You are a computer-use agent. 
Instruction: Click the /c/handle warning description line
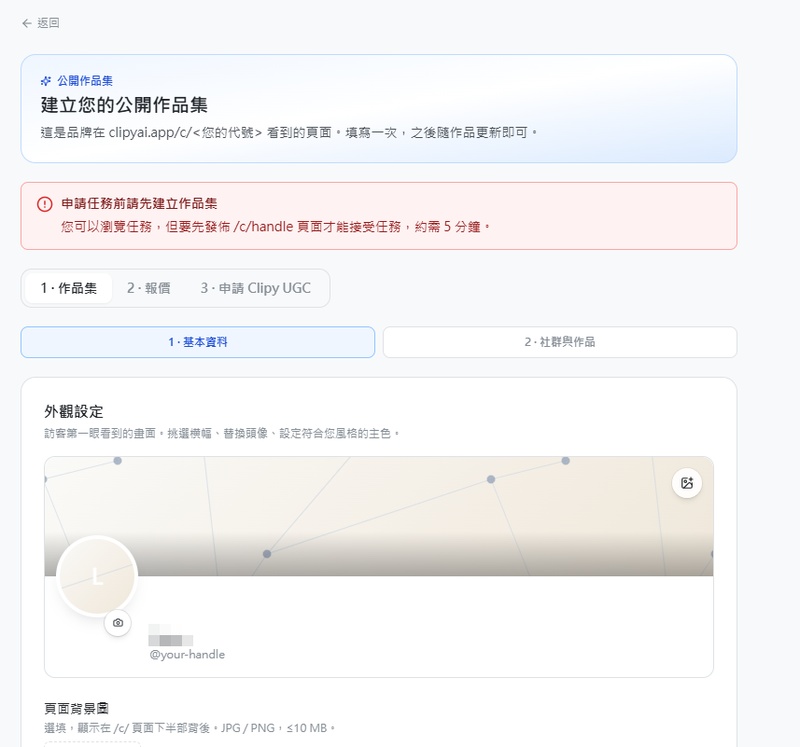(x=275, y=227)
